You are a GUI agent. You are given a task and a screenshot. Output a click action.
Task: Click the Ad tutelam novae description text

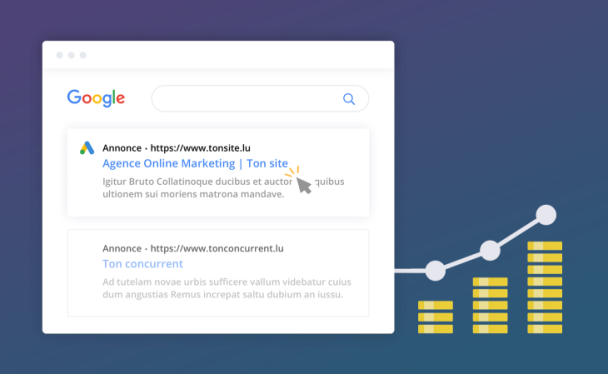(227, 288)
